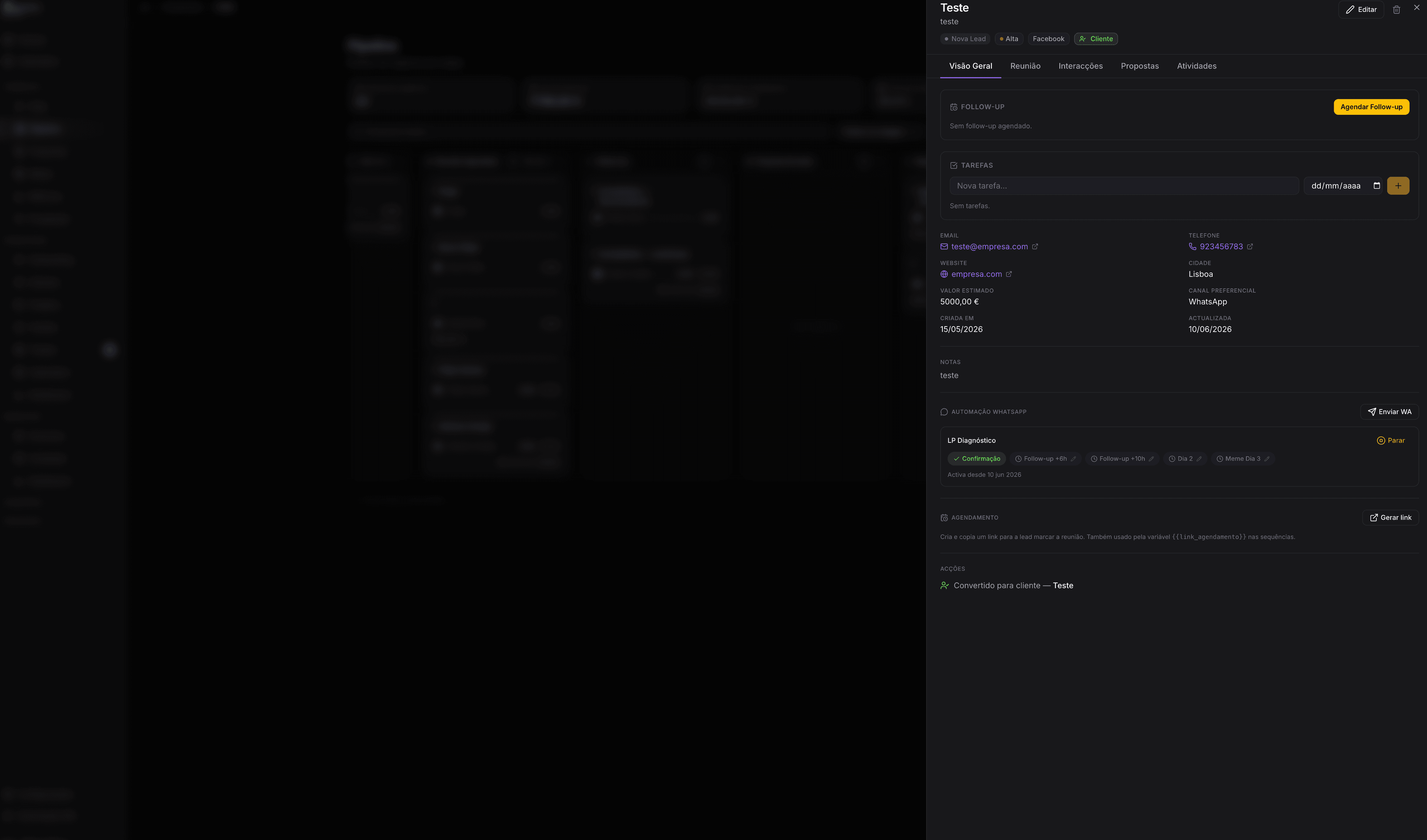Select the Propostas tab

point(1139,66)
